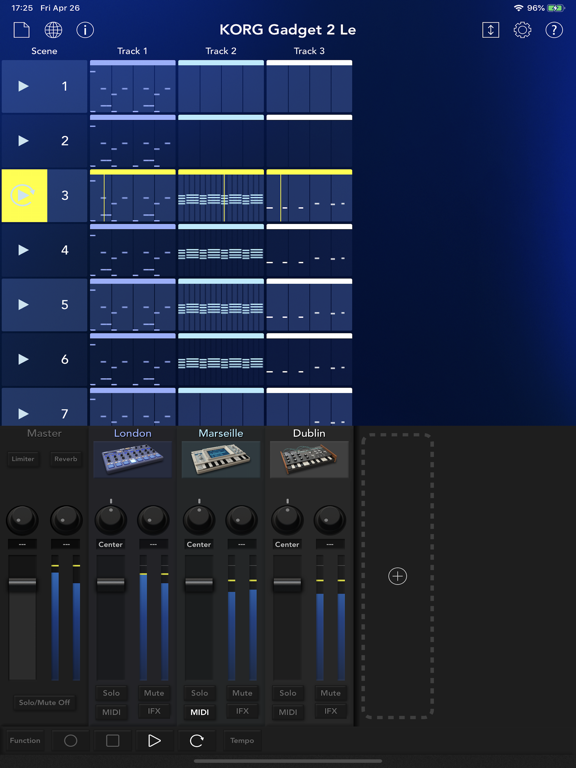This screenshot has height=768, width=576.
Task: Toggle the master Reverb
Action: pyautogui.click(x=66, y=459)
